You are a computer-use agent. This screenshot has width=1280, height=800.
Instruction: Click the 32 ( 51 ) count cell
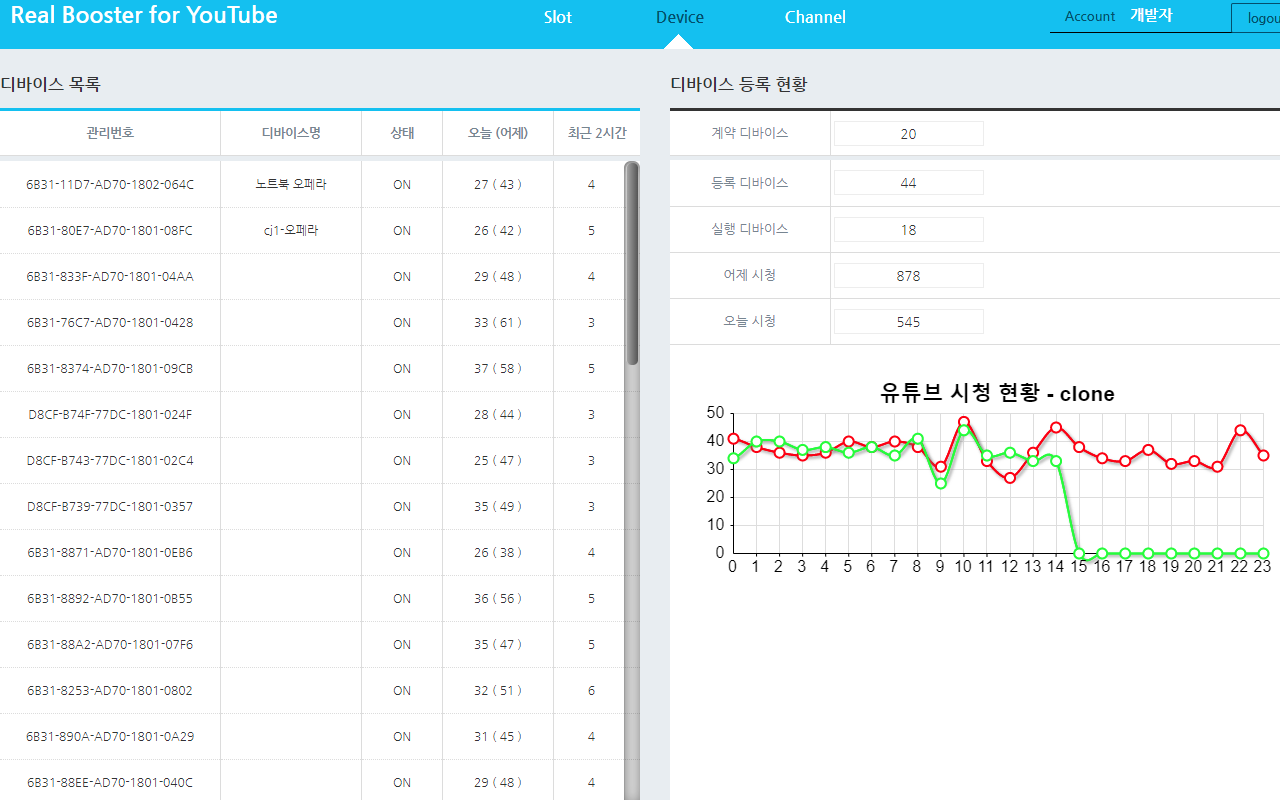pos(498,691)
